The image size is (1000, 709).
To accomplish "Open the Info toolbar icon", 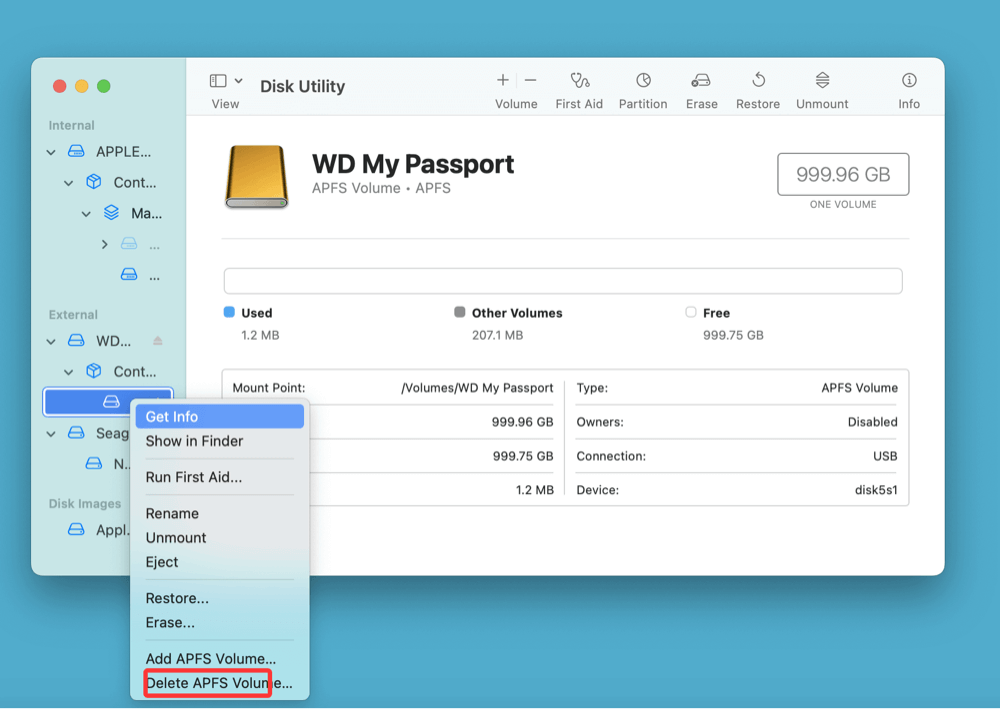I will [908, 88].
